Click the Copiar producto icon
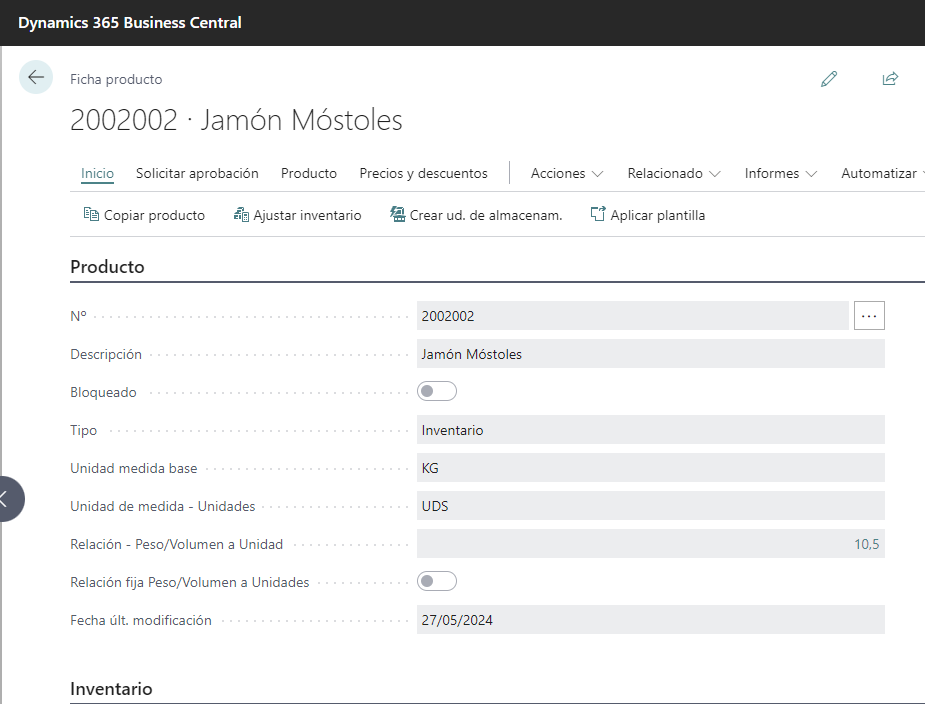This screenshot has width=925, height=704. pyautogui.click(x=91, y=215)
